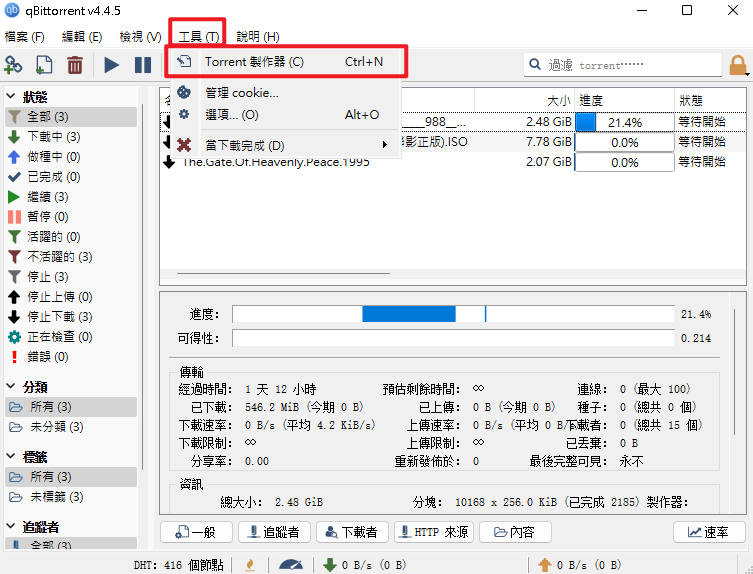Select the 所有 (3) category under 分類

tap(71, 407)
